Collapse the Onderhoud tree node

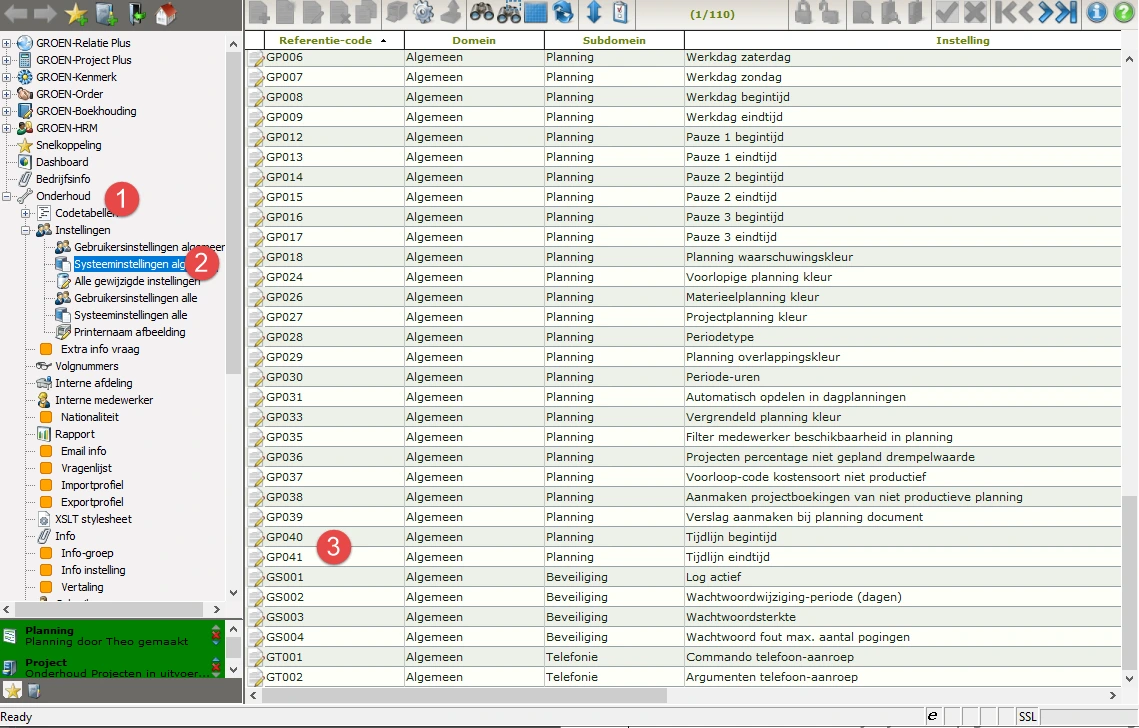(7, 197)
